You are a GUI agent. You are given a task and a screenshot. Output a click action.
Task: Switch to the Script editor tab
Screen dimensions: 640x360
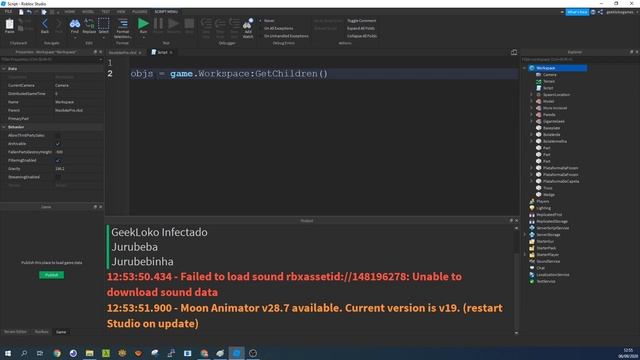coord(162,52)
